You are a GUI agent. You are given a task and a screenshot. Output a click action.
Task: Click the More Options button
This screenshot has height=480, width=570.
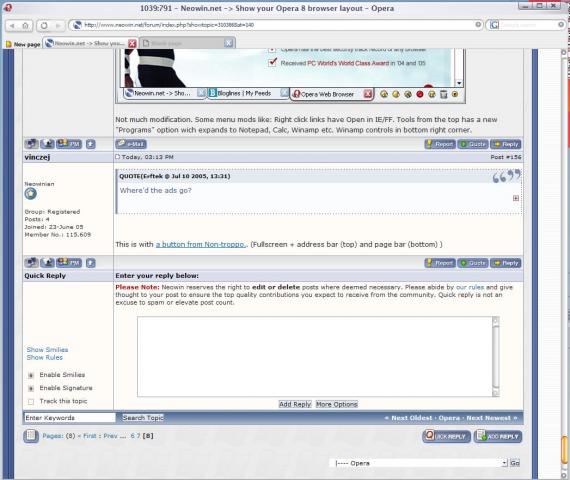coord(337,404)
